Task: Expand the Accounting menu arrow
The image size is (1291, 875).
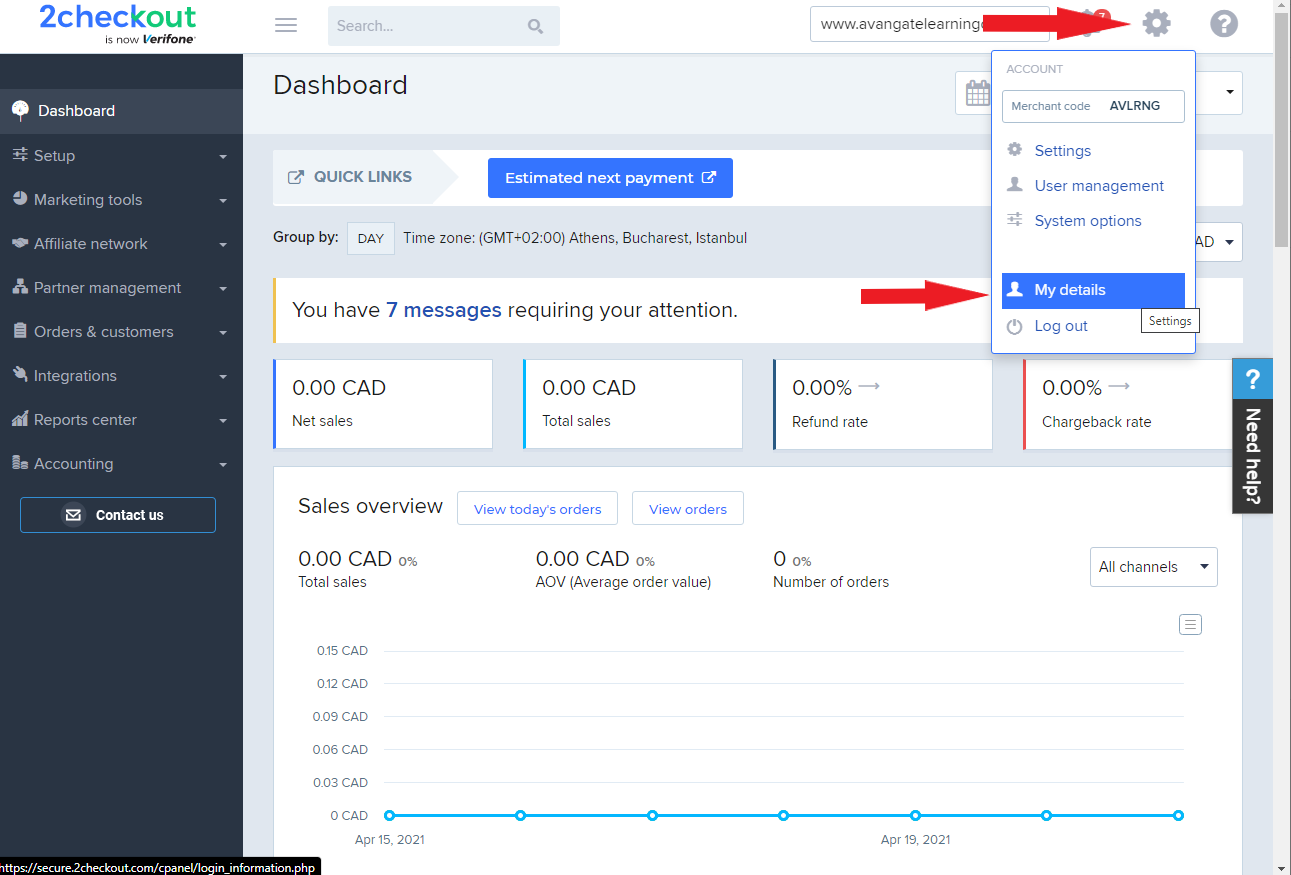Action: point(223,465)
